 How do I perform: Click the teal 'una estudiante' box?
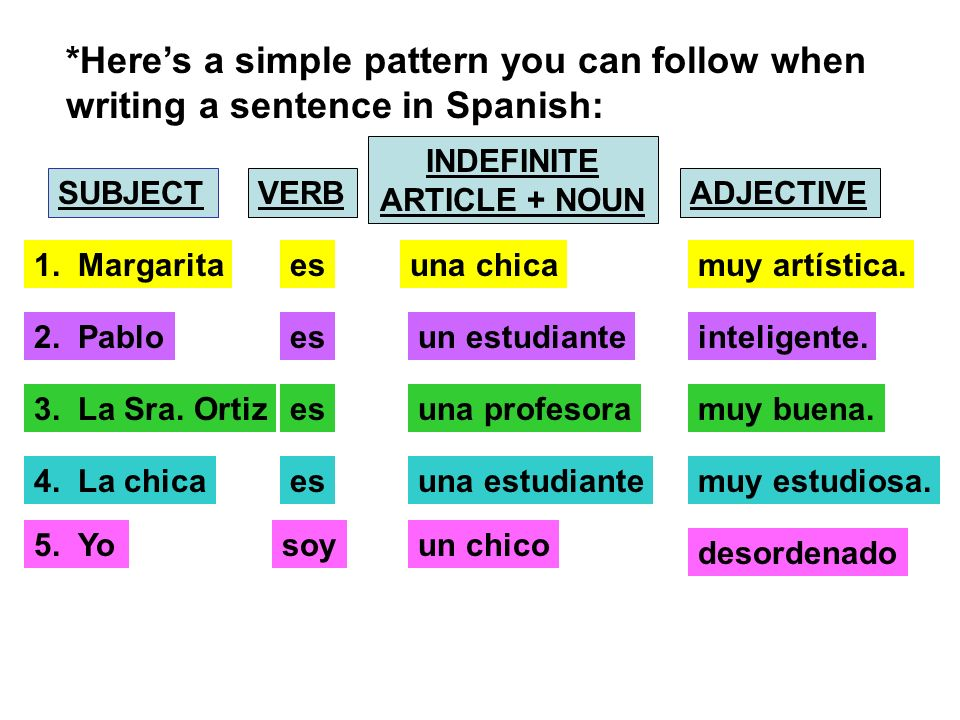pos(531,480)
